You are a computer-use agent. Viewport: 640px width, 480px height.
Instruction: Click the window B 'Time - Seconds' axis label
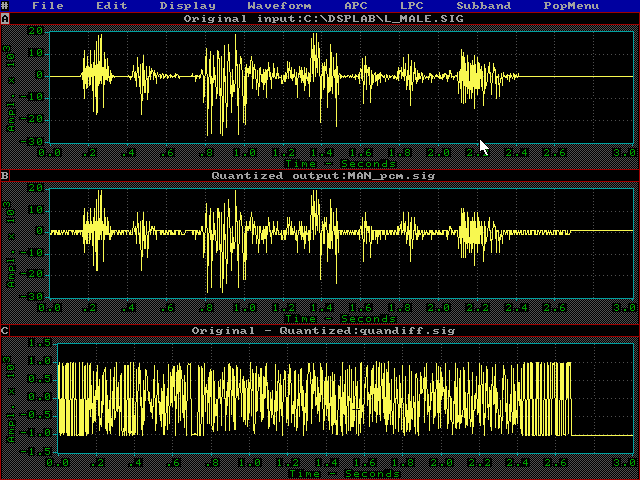pyautogui.click(x=341, y=318)
